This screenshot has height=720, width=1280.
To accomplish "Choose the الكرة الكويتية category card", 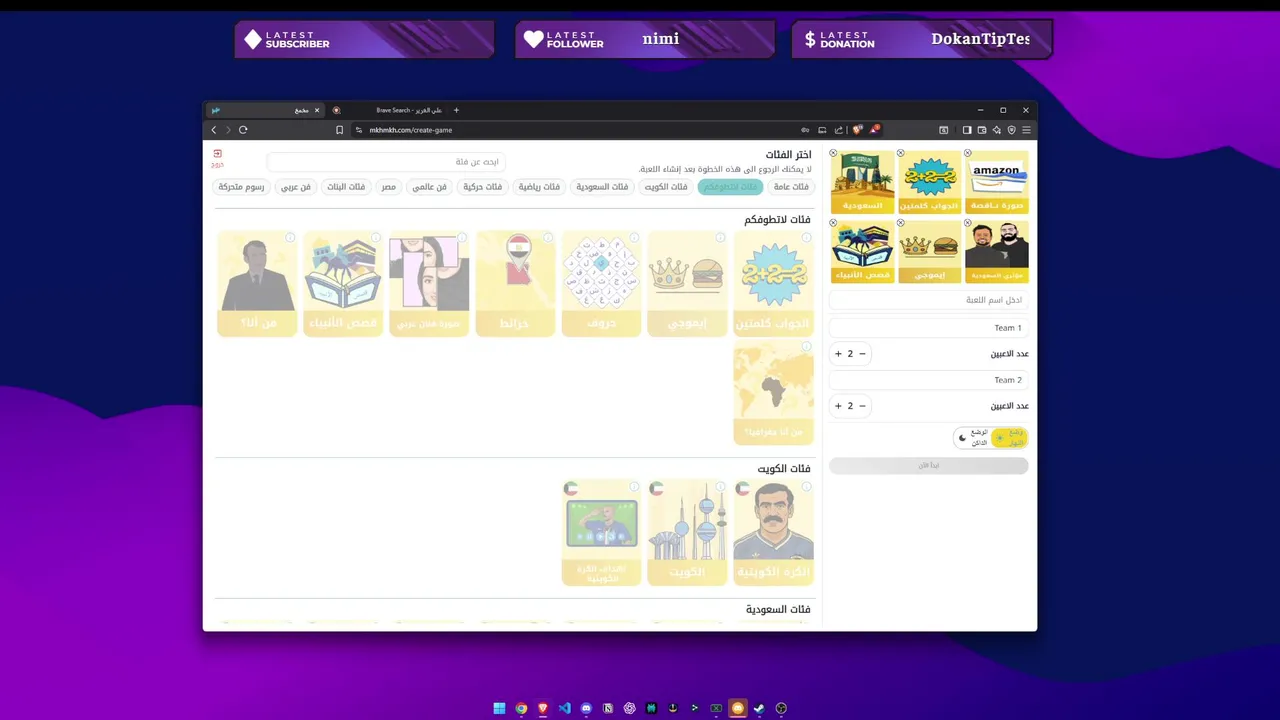I will 773,533.
